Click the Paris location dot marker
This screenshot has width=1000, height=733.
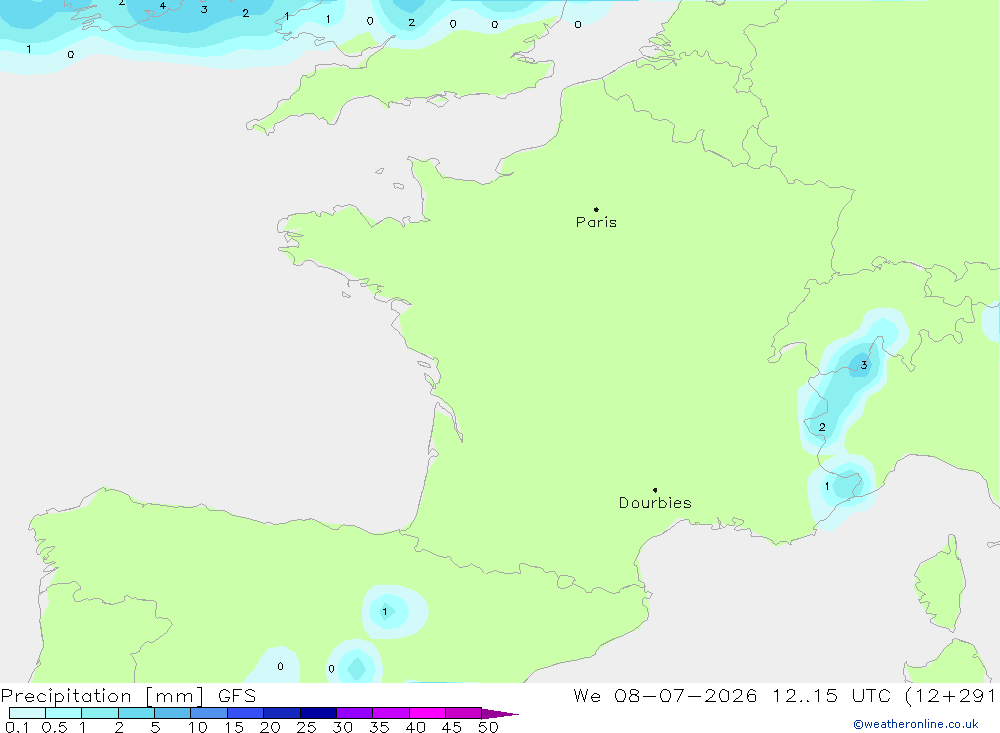point(596,209)
